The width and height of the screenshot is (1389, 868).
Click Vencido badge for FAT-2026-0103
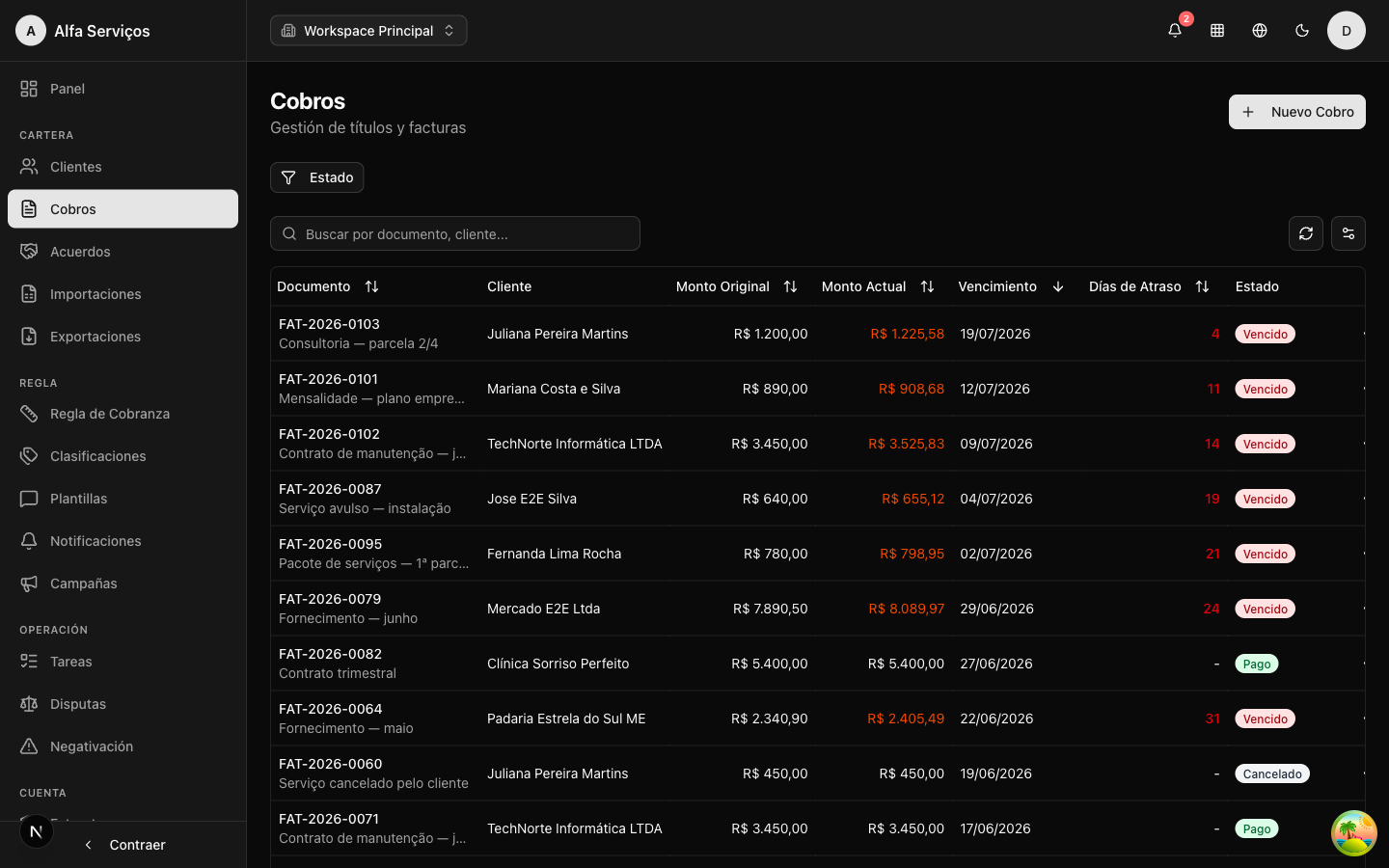point(1265,334)
